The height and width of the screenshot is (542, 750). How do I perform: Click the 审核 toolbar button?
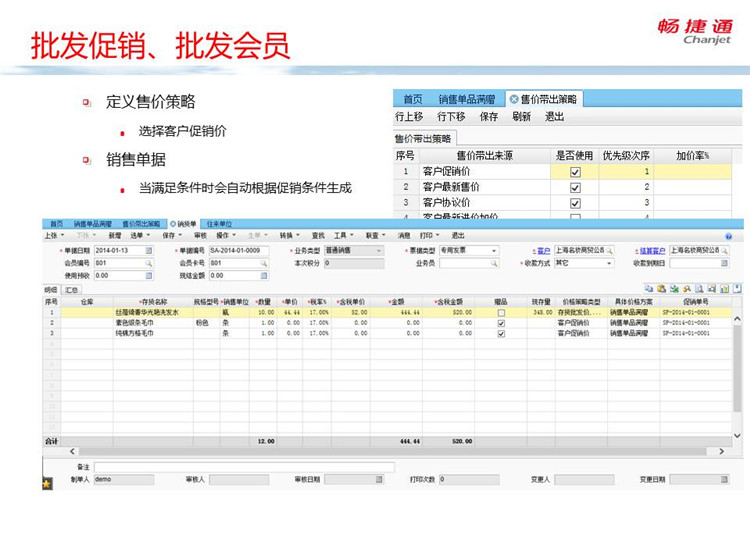tap(200, 235)
